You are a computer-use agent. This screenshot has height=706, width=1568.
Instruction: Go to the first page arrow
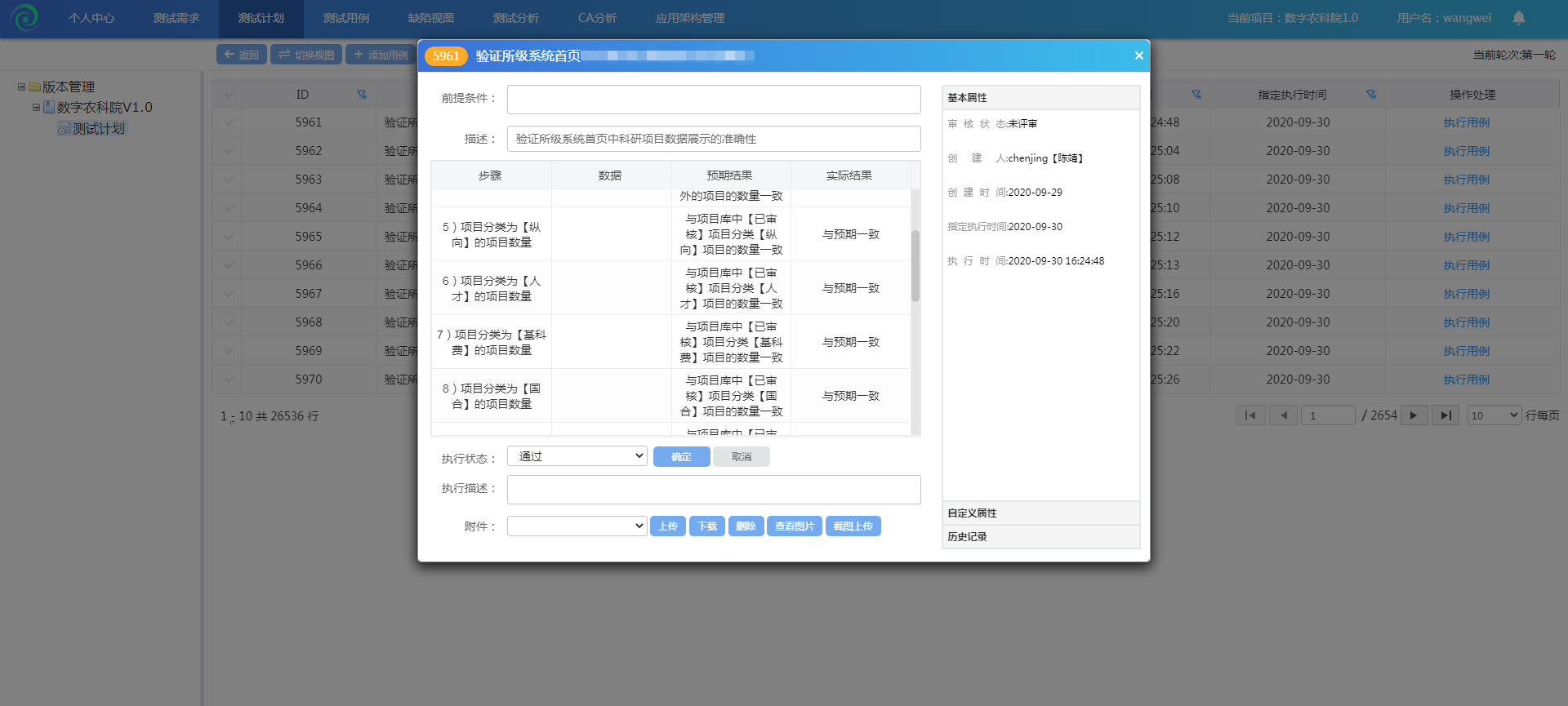tap(1250, 415)
